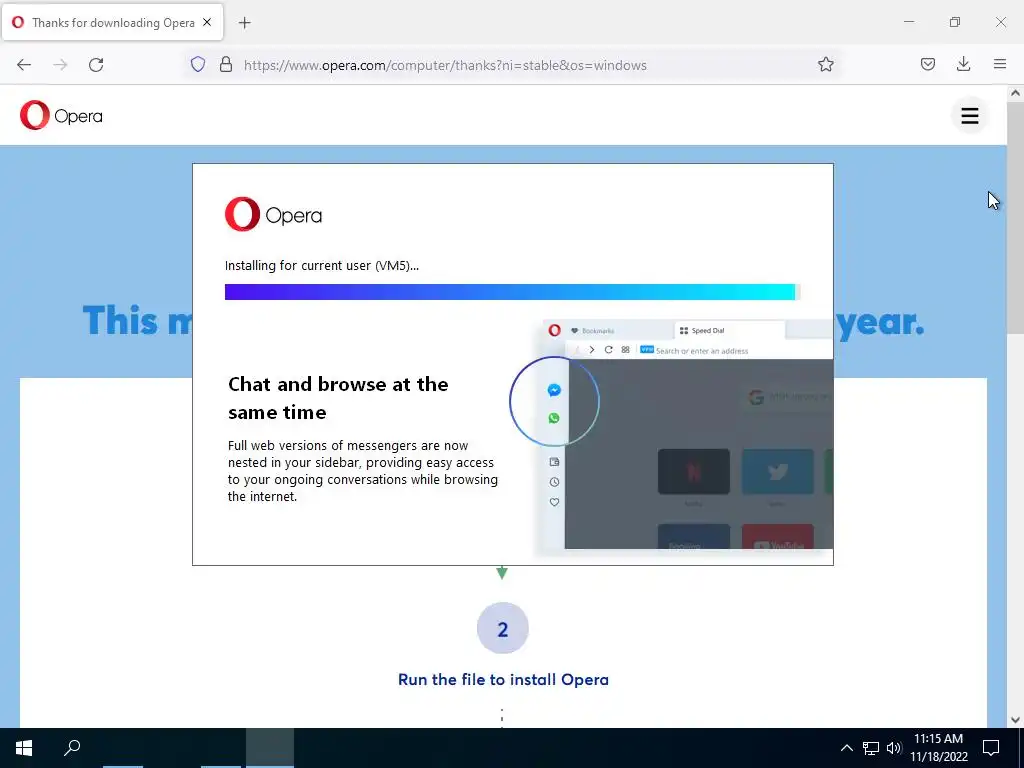This screenshot has height=768, width=1024.
Task: Open the tracking protection shield icon
Action: tap(198, 65)
